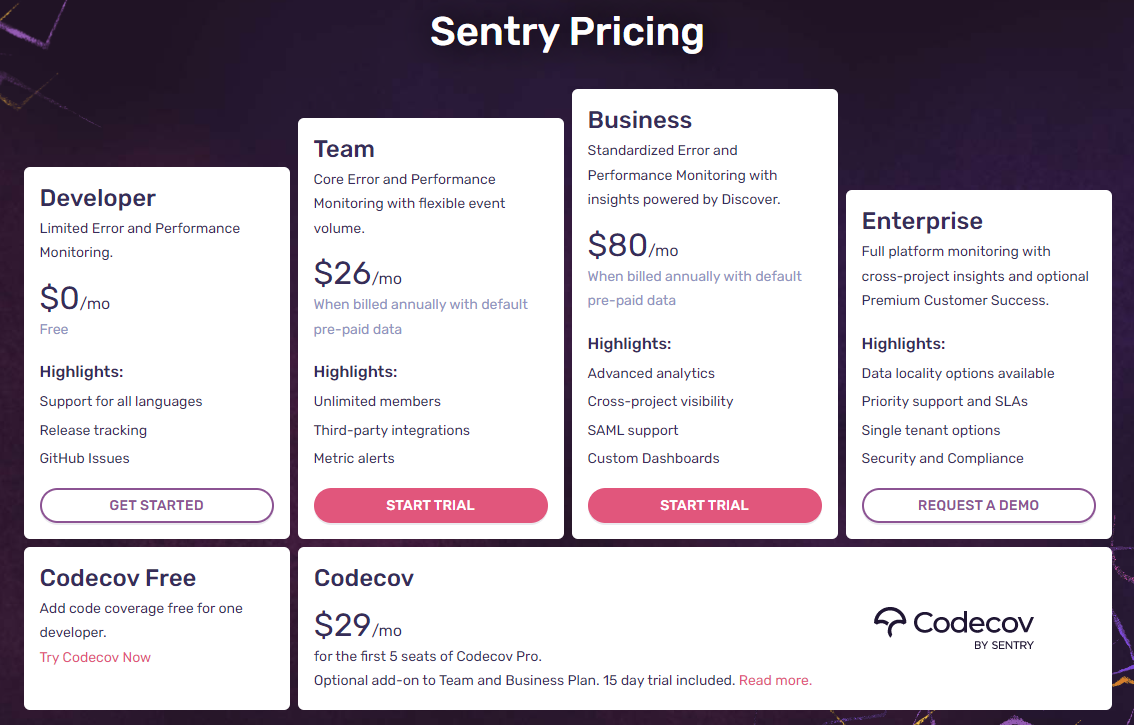Click Get Started on Developer plan
The width and height of the screenshot is (1134, 725).
tap(157, 505)
